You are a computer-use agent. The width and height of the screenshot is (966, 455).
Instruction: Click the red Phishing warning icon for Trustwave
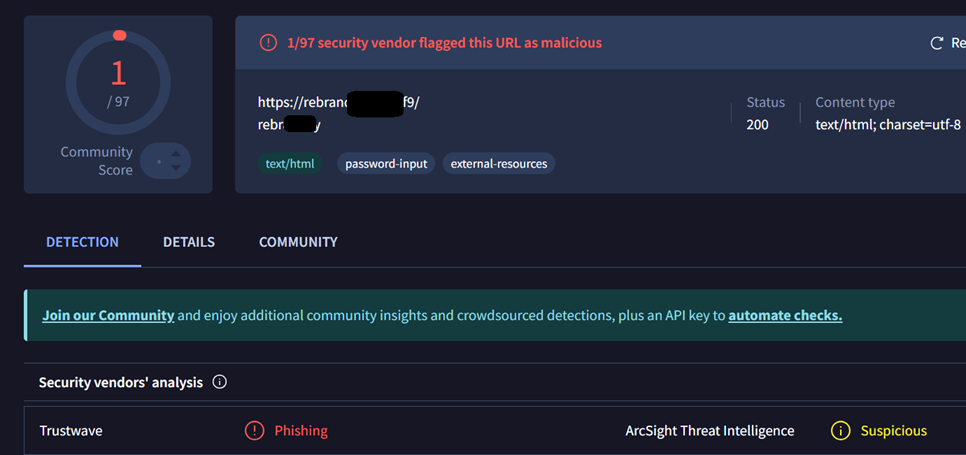tap(254, 430)
